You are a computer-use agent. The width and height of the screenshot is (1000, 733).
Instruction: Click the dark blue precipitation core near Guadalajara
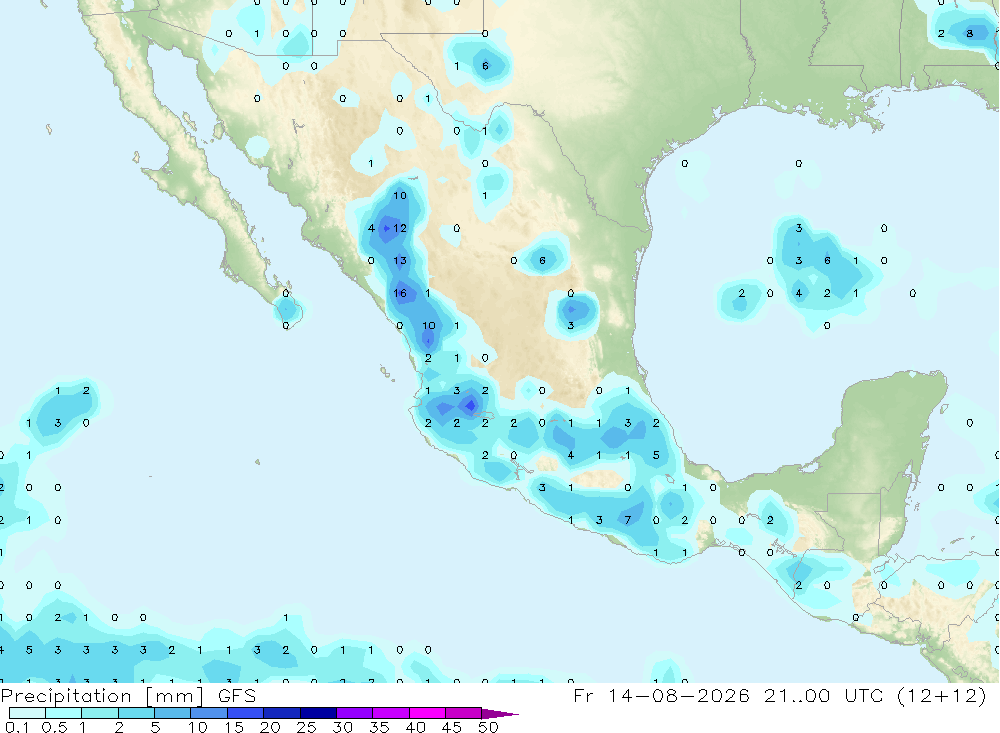point(471,404)
